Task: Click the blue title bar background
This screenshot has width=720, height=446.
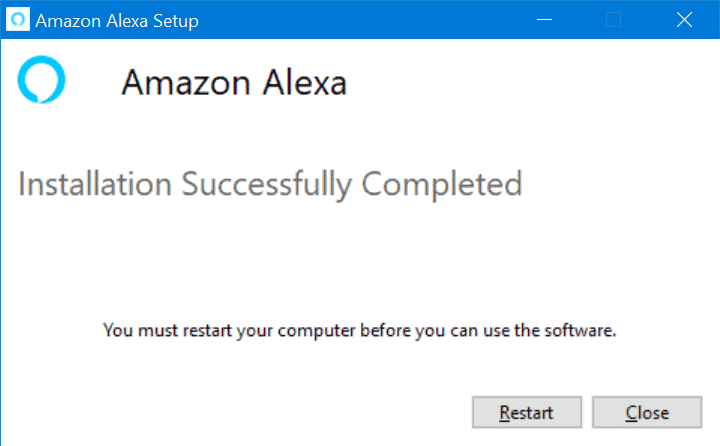Action: click(367, 20)
